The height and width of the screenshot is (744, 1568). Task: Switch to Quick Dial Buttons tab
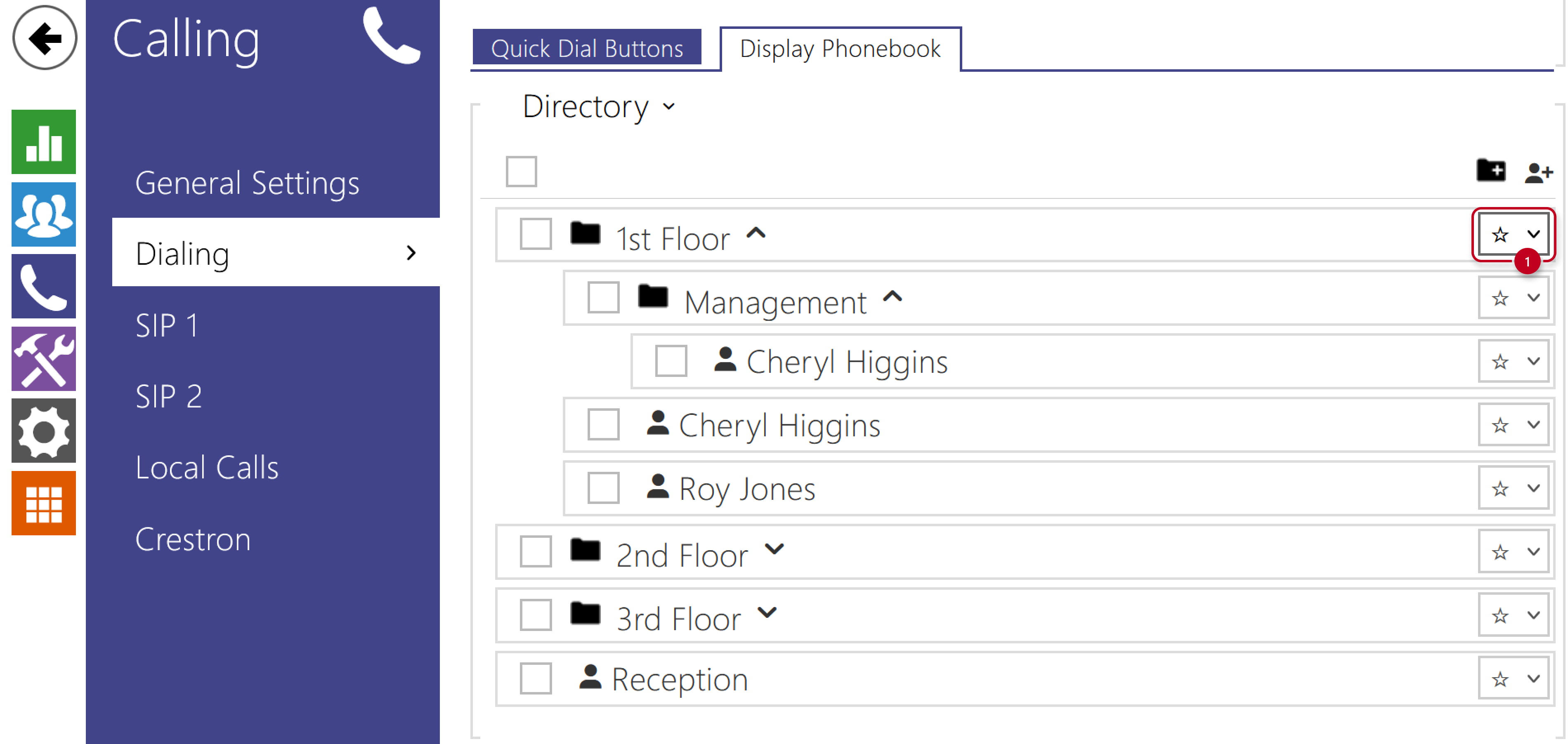(x=587, y=47)
